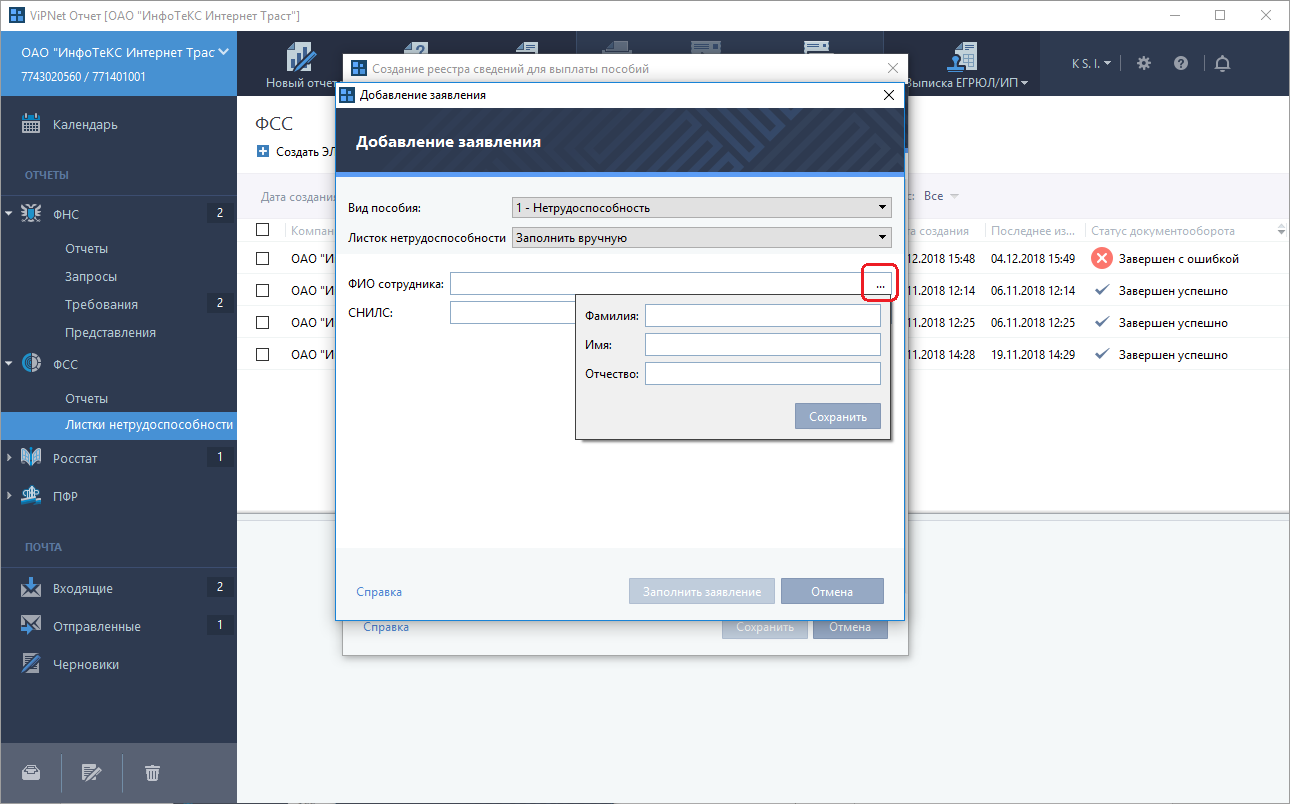Click the Calendar icon in the sidebar
Screen dimensions: 1290x804
click(x=31, y=125)
